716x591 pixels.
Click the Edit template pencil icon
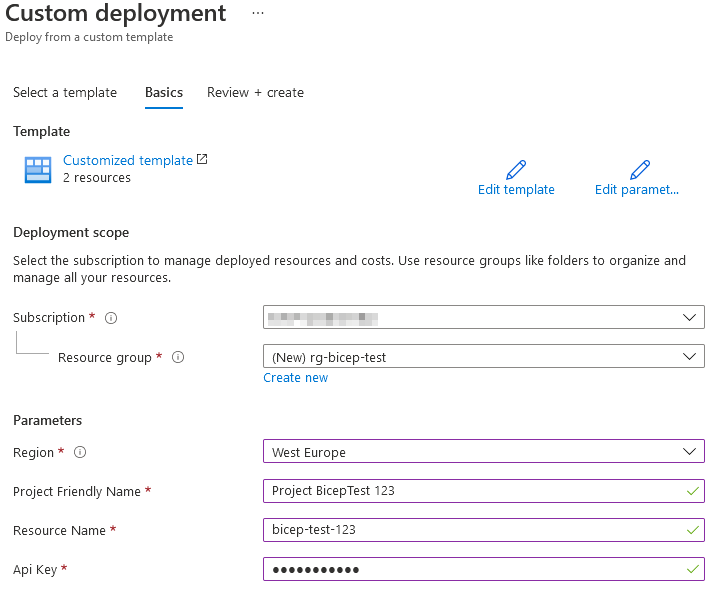pyautogui.click(x=516, y=169)
